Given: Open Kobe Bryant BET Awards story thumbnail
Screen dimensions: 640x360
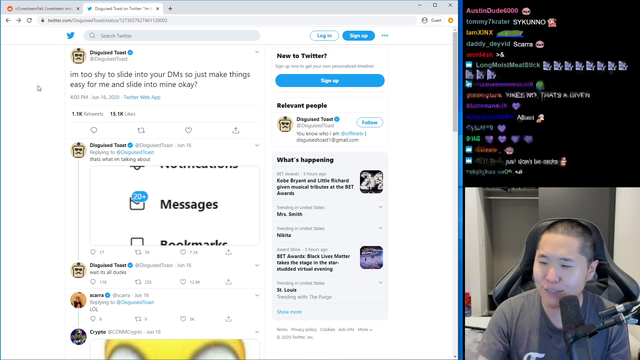Looking at the screenshot, I should [x=371, y=182].
